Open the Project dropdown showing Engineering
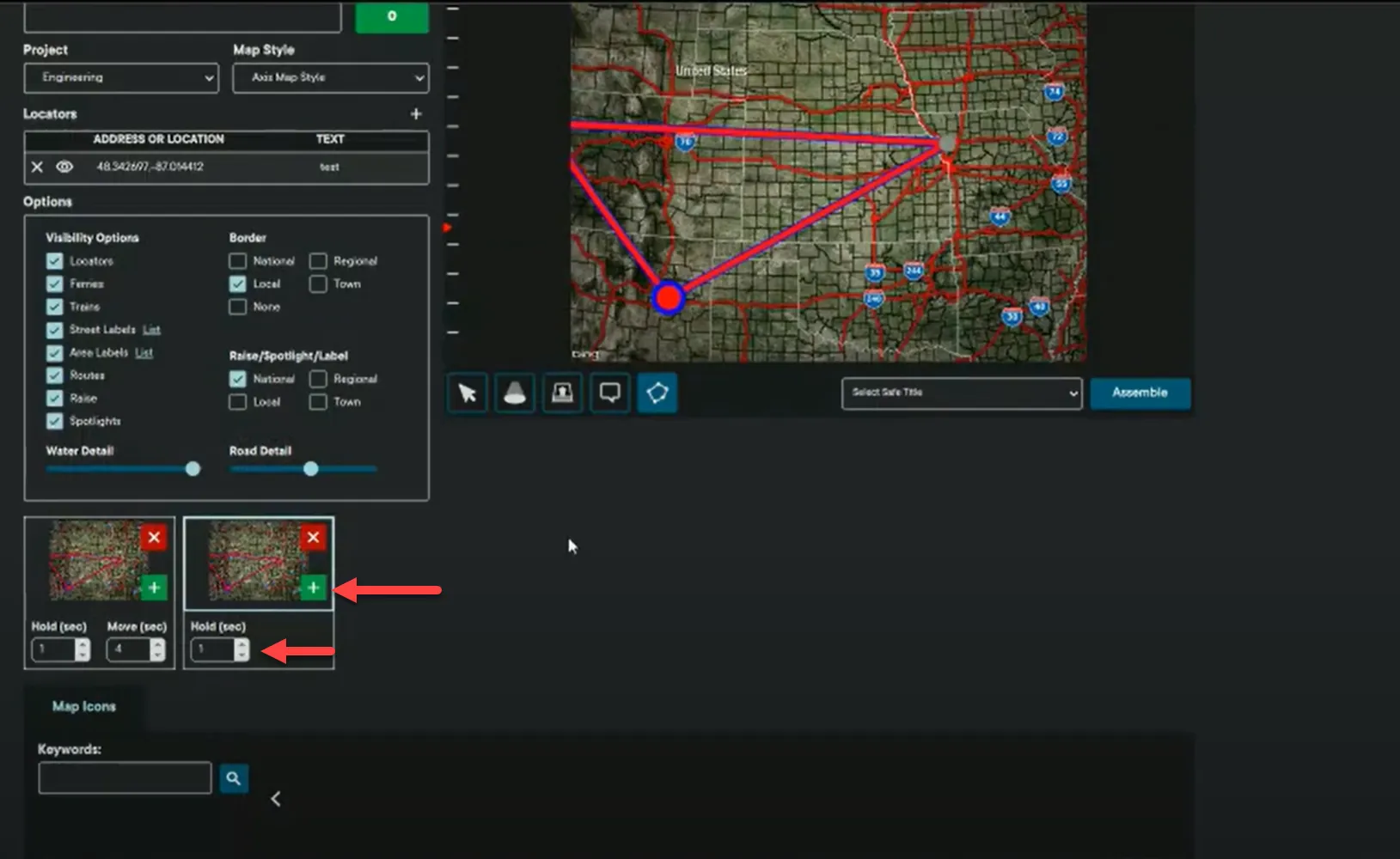 121,77
